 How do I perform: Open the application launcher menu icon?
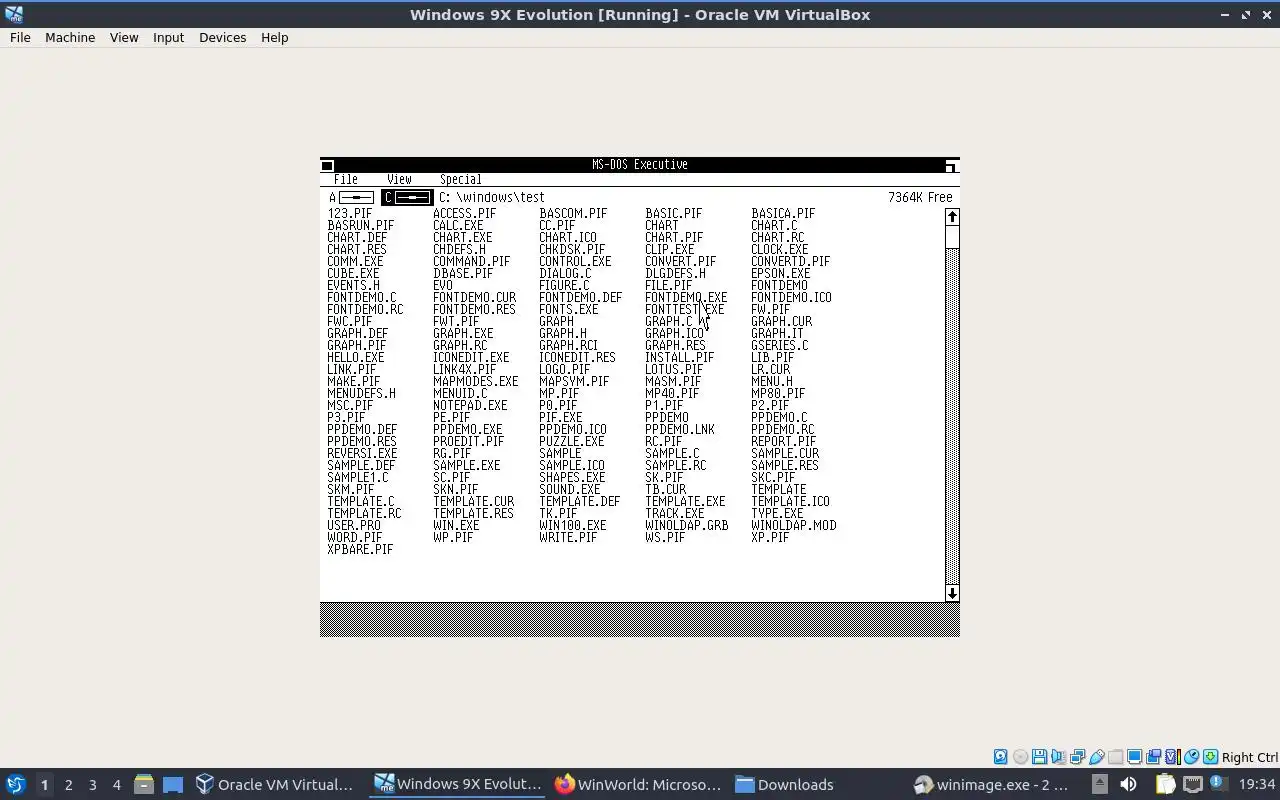coord(15,784)
